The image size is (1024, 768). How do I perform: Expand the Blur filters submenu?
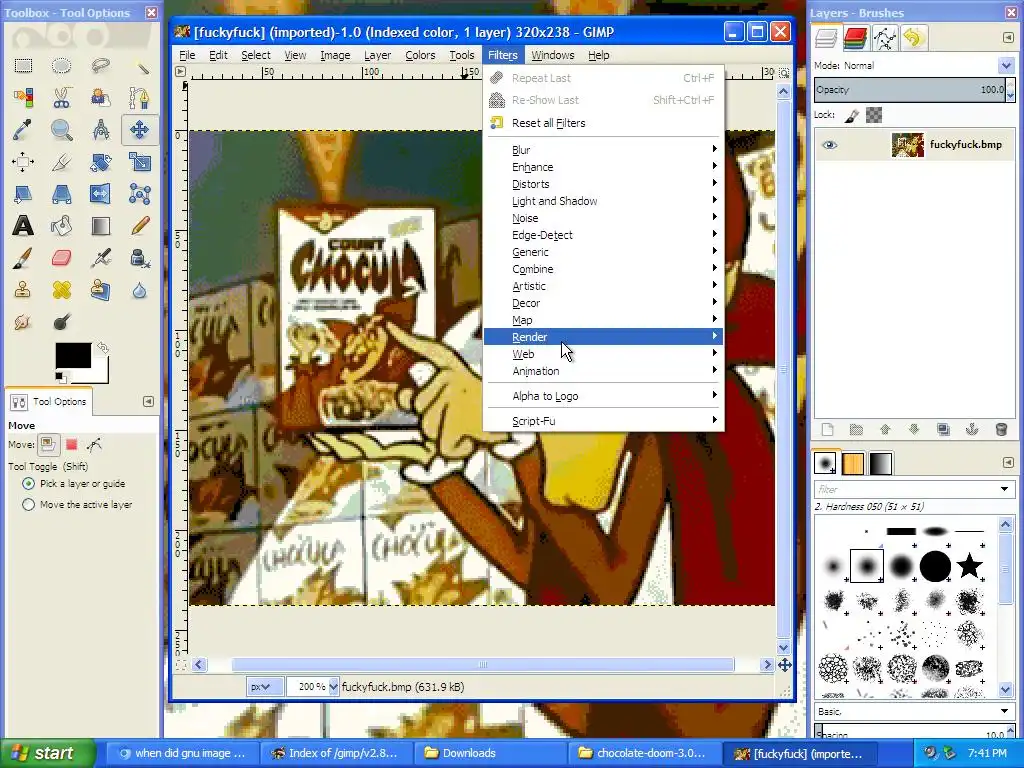pyautogui.click(x=603, y=150)
